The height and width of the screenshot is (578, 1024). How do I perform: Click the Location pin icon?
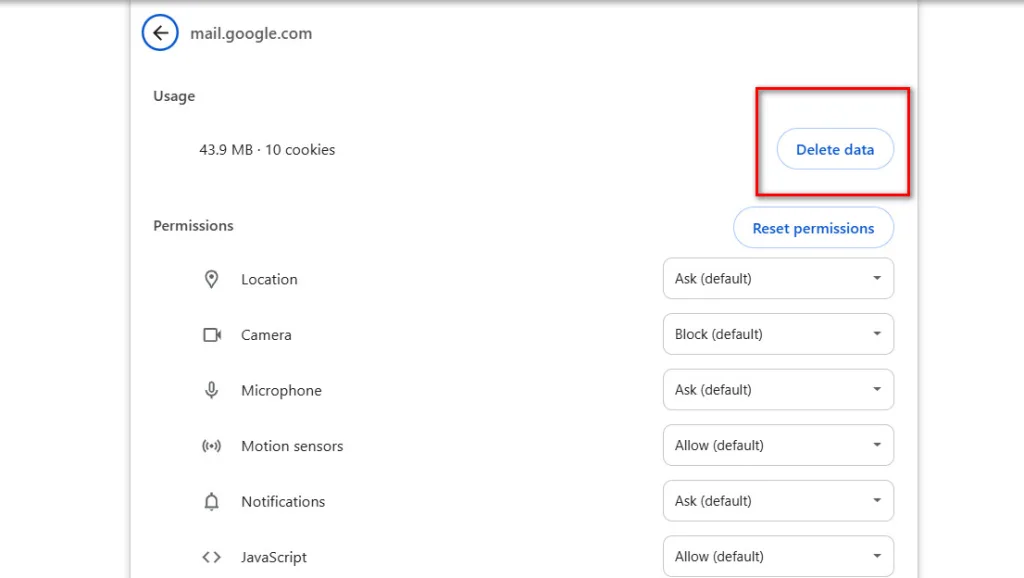(211, 279)
